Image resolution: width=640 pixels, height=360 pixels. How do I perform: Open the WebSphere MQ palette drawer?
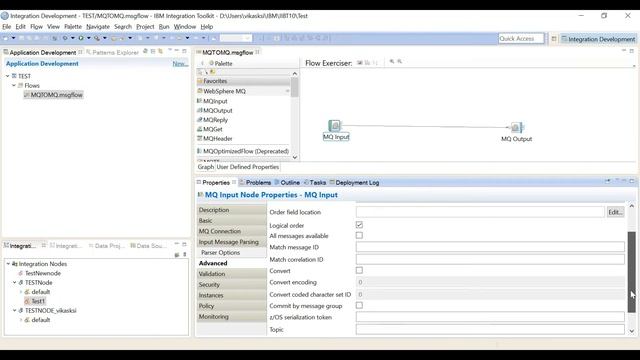point(243,91)
